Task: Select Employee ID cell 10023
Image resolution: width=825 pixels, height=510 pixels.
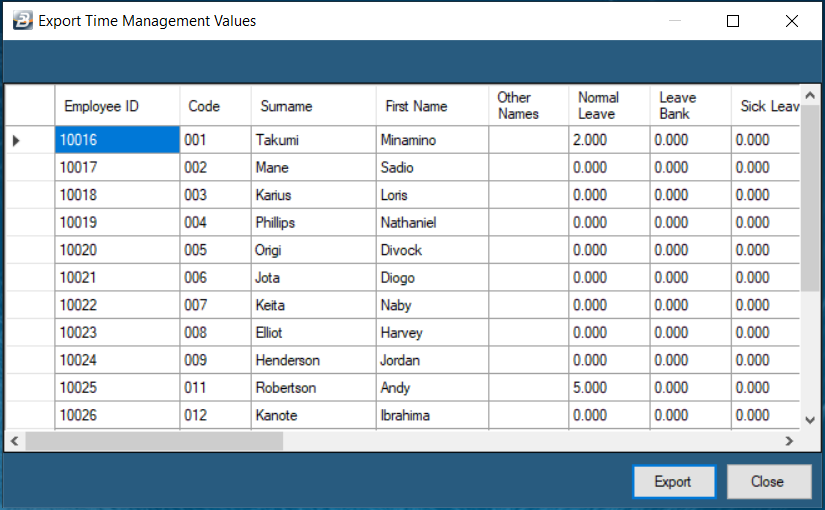Action: [117, 332]
